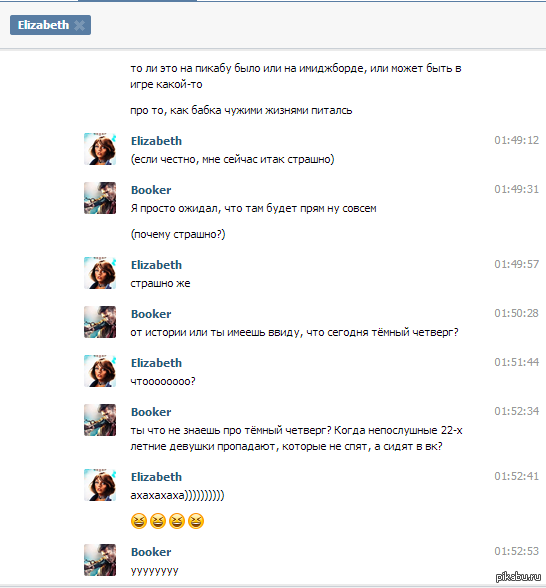Image resolution: width=546 pixels, height=588 pixels.
Task: Select message "ты что не знаешь про тёмный четверг?"
Action: 296,438
